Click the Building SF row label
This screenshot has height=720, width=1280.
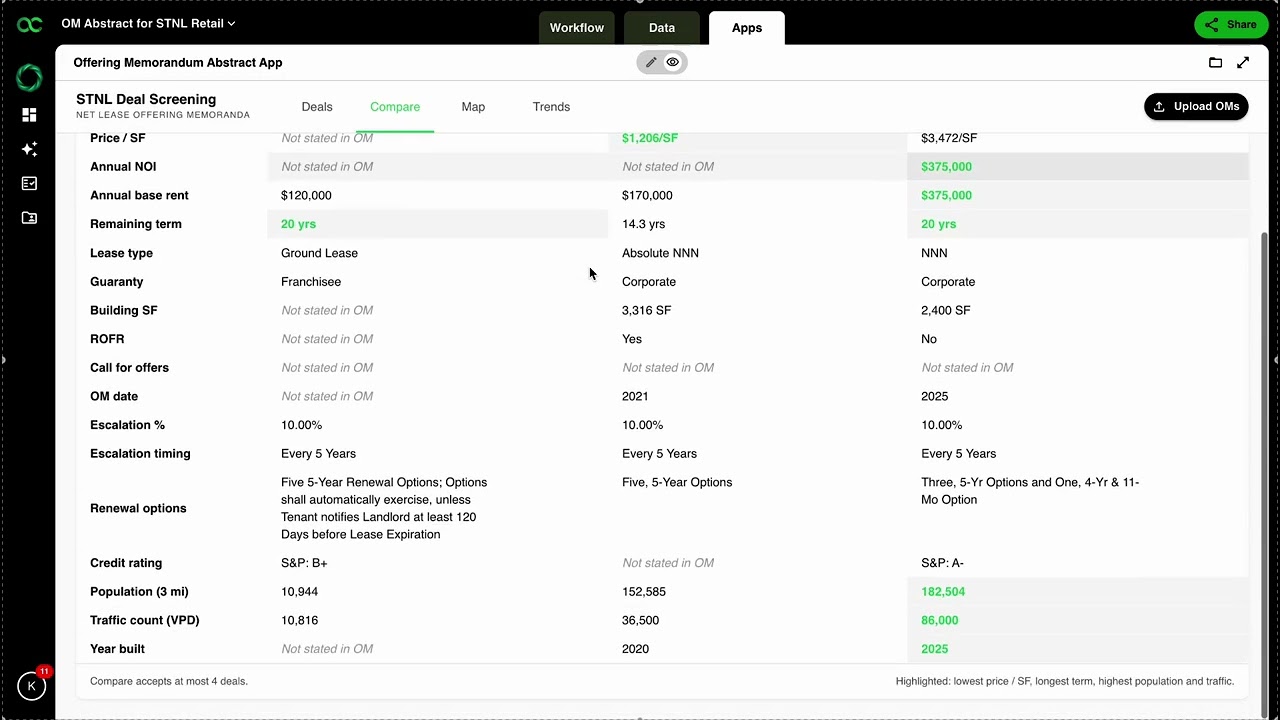124,310
